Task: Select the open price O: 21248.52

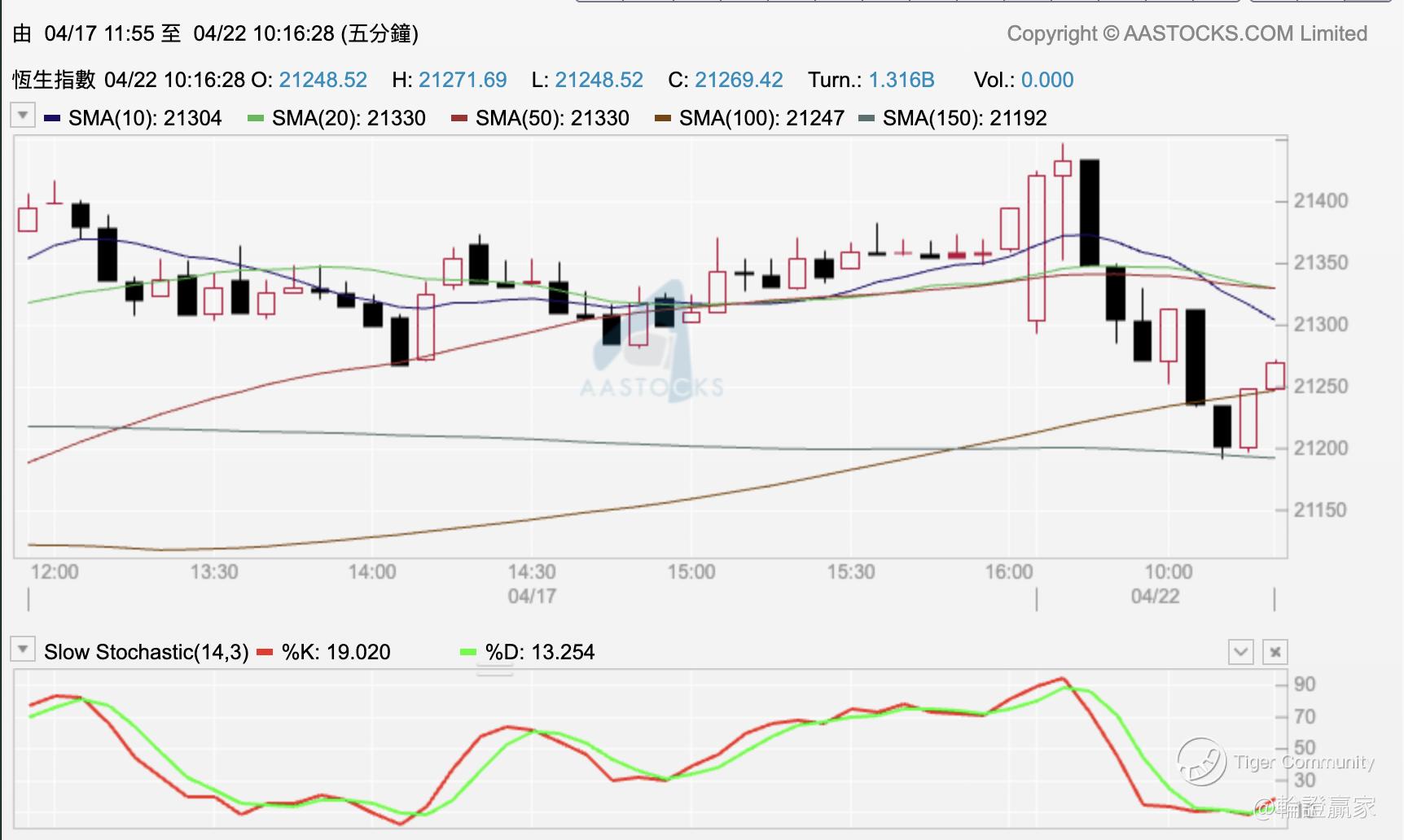Action: coord(309,80)
